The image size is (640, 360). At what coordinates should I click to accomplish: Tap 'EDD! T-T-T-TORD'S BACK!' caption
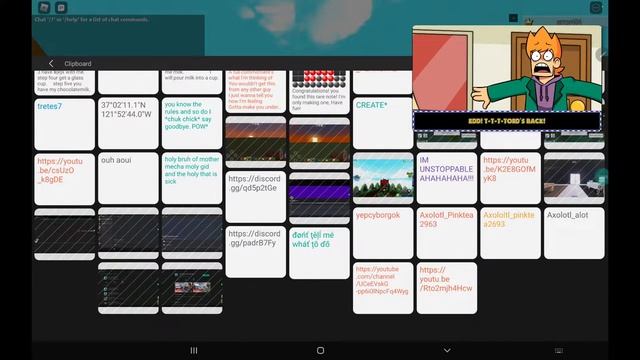point(507,121)
